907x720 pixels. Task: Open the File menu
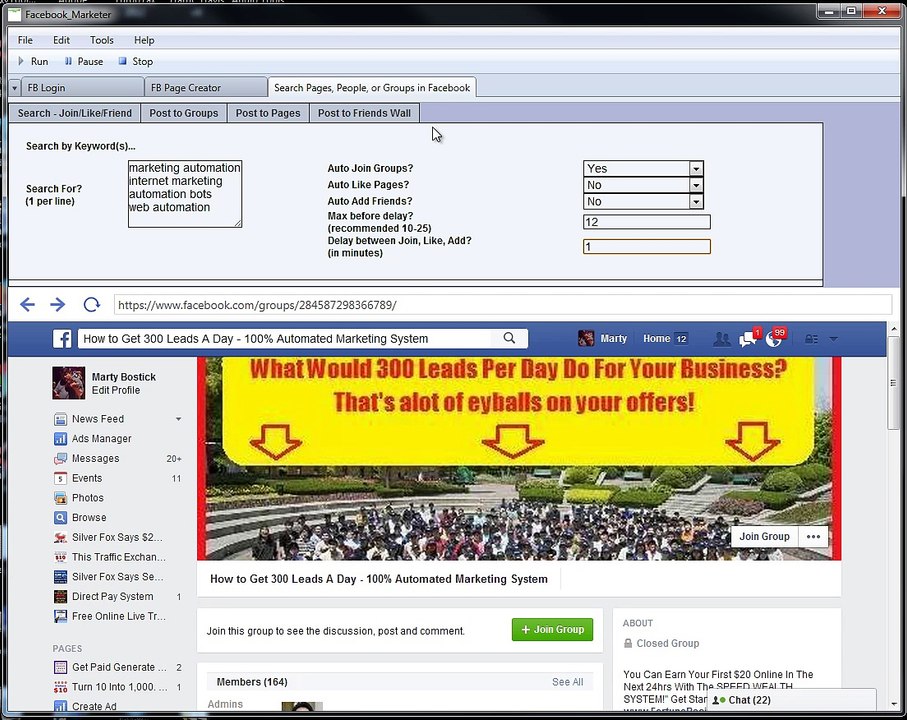(25, 40)
